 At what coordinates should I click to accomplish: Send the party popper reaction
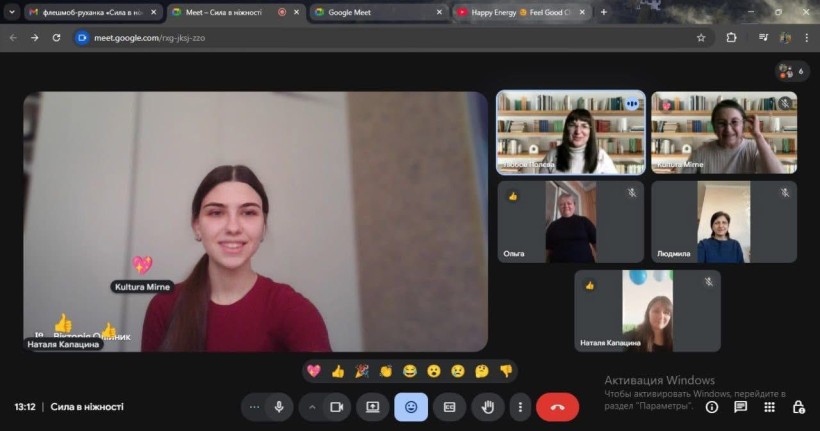coord(362,371)
